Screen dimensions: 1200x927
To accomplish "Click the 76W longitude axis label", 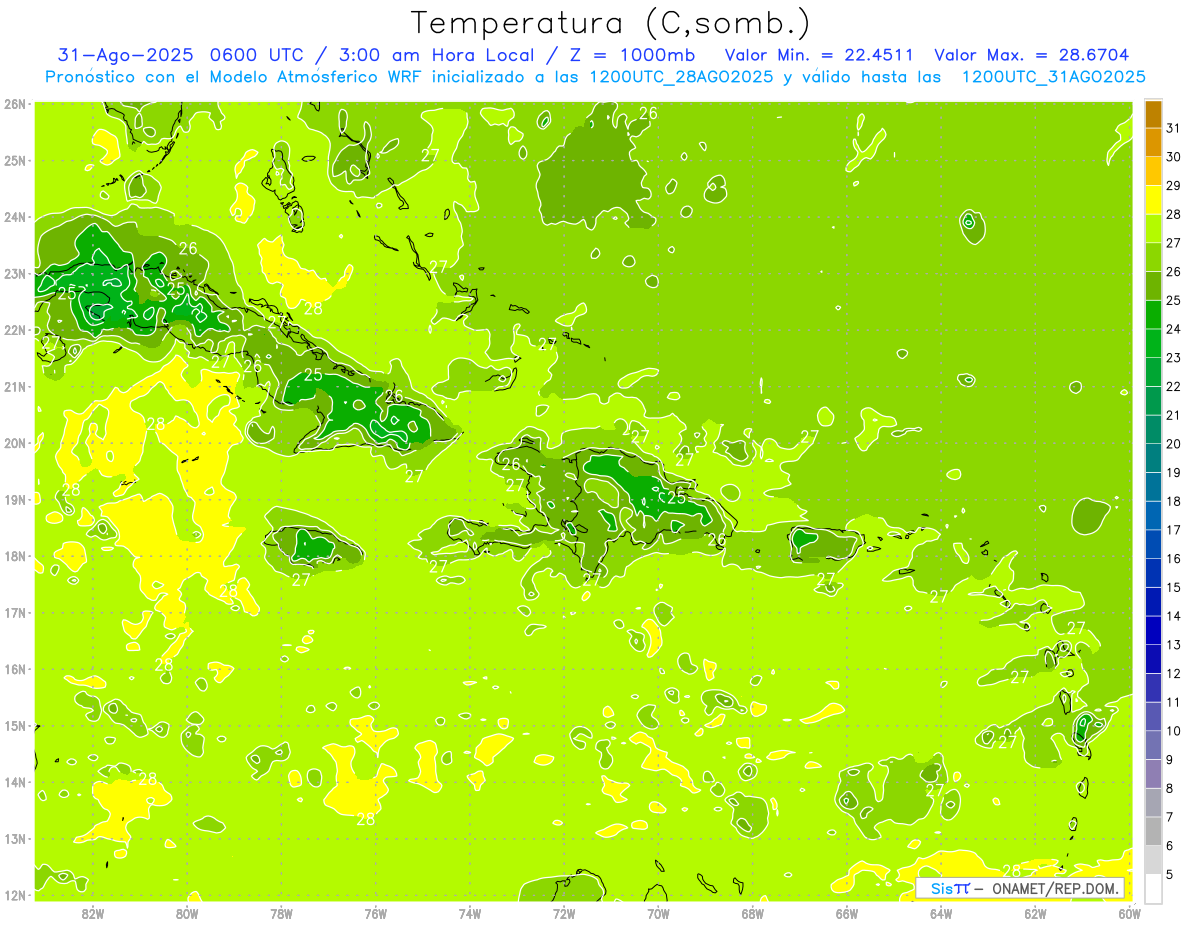I will (375, 913).
